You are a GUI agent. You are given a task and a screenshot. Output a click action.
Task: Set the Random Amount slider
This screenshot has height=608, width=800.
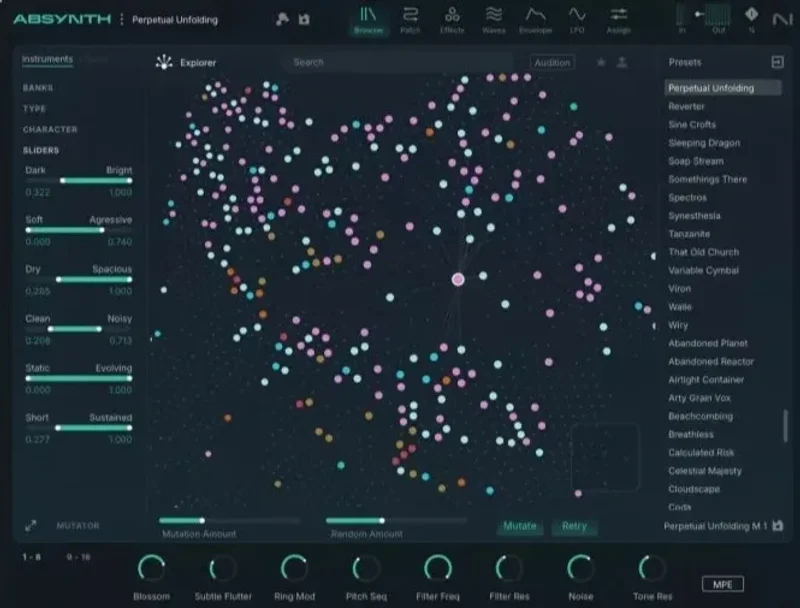click(x=396, y=521)
